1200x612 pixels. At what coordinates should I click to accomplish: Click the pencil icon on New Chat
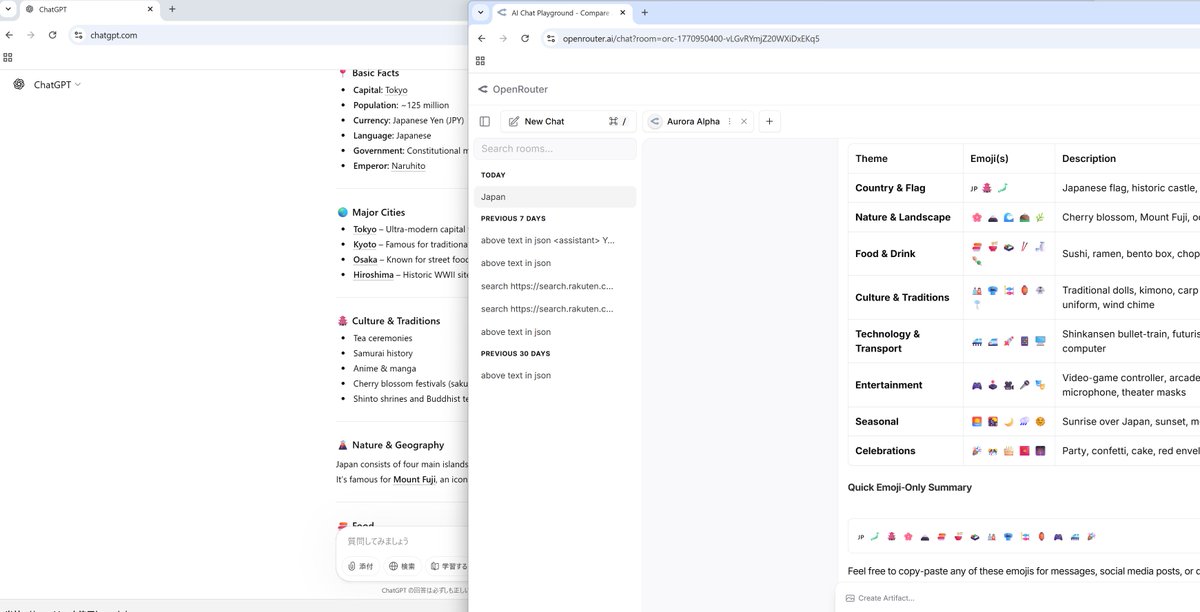[514, 121]
